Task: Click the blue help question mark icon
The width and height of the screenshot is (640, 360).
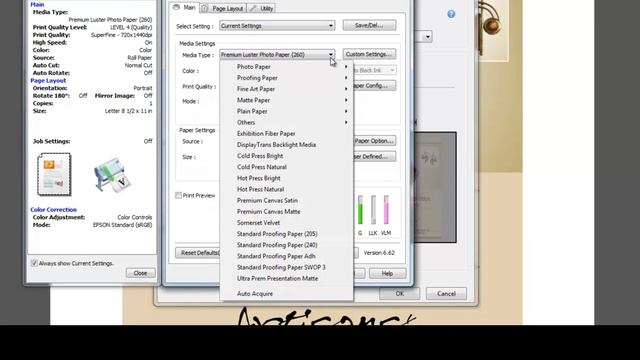Action: click(451, 14)
